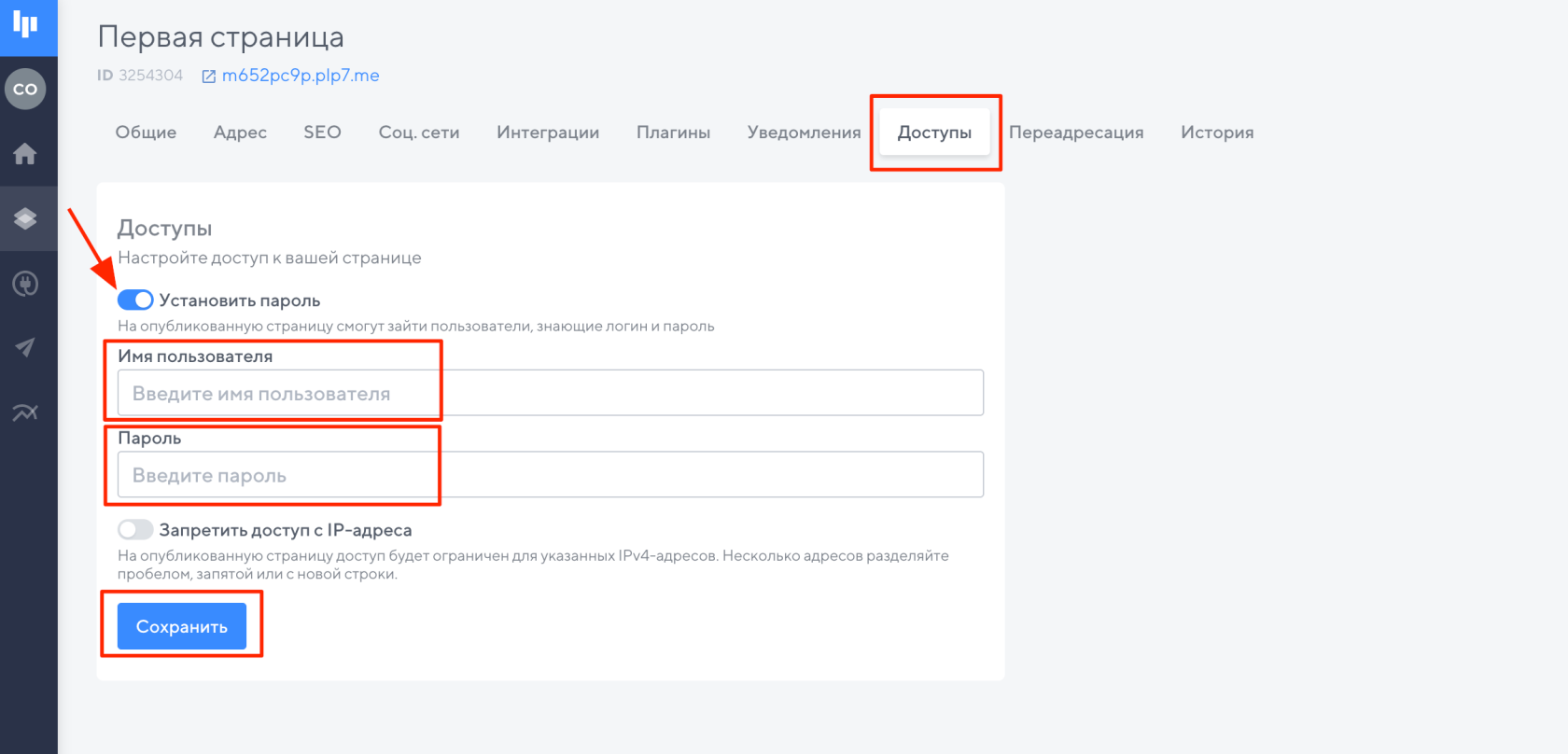Focus the Имя пользователя input field
This screenshot has height=754, width=1568.
click(551, 393)
